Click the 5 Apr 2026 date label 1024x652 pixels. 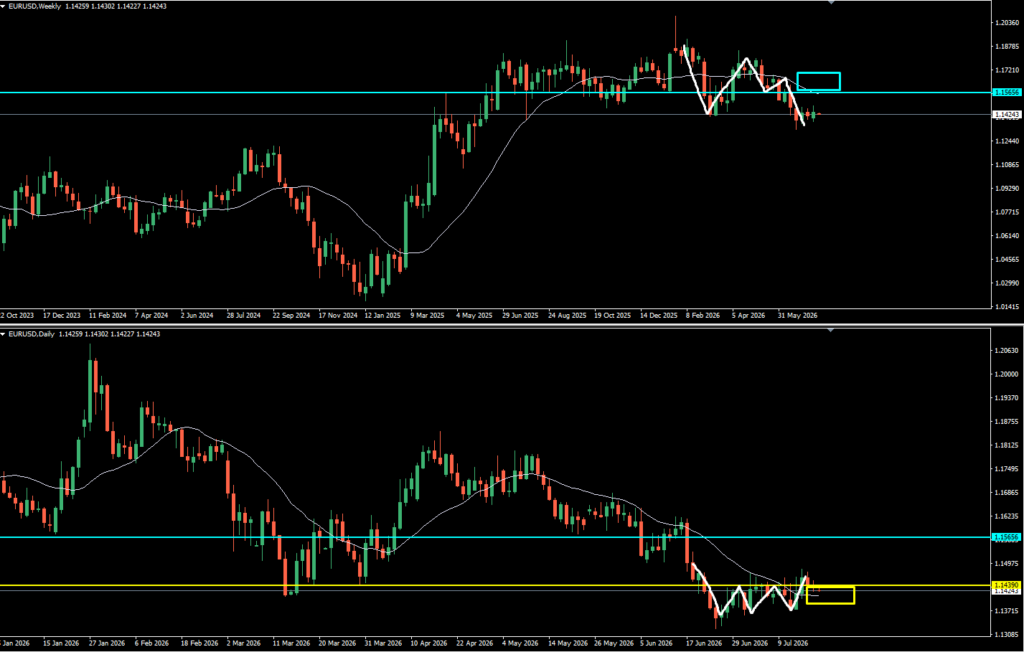tap(747, 315)
